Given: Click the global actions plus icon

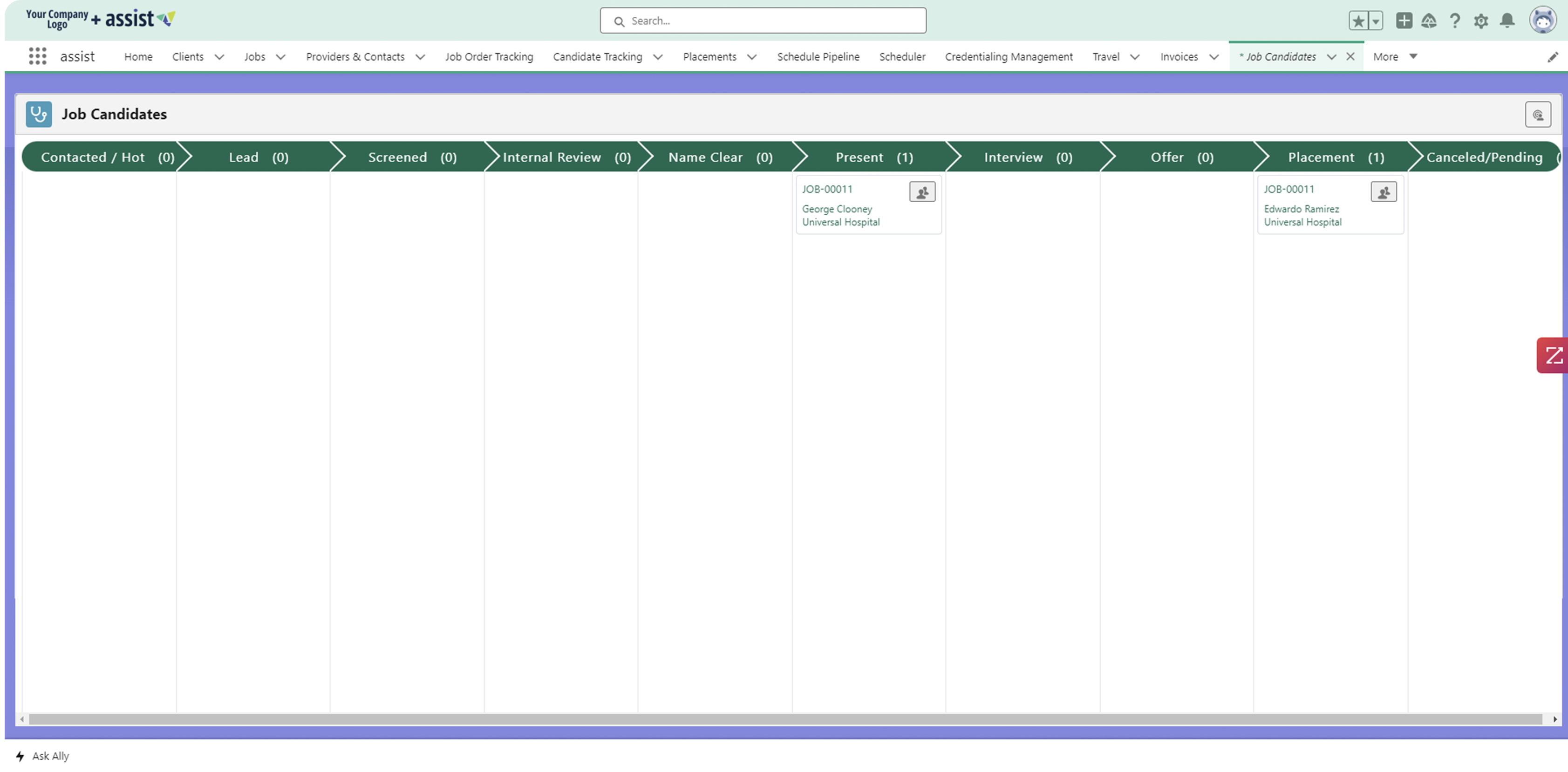Looking at the screenshot, I should pyautogui.click(x=1404, y=20).
